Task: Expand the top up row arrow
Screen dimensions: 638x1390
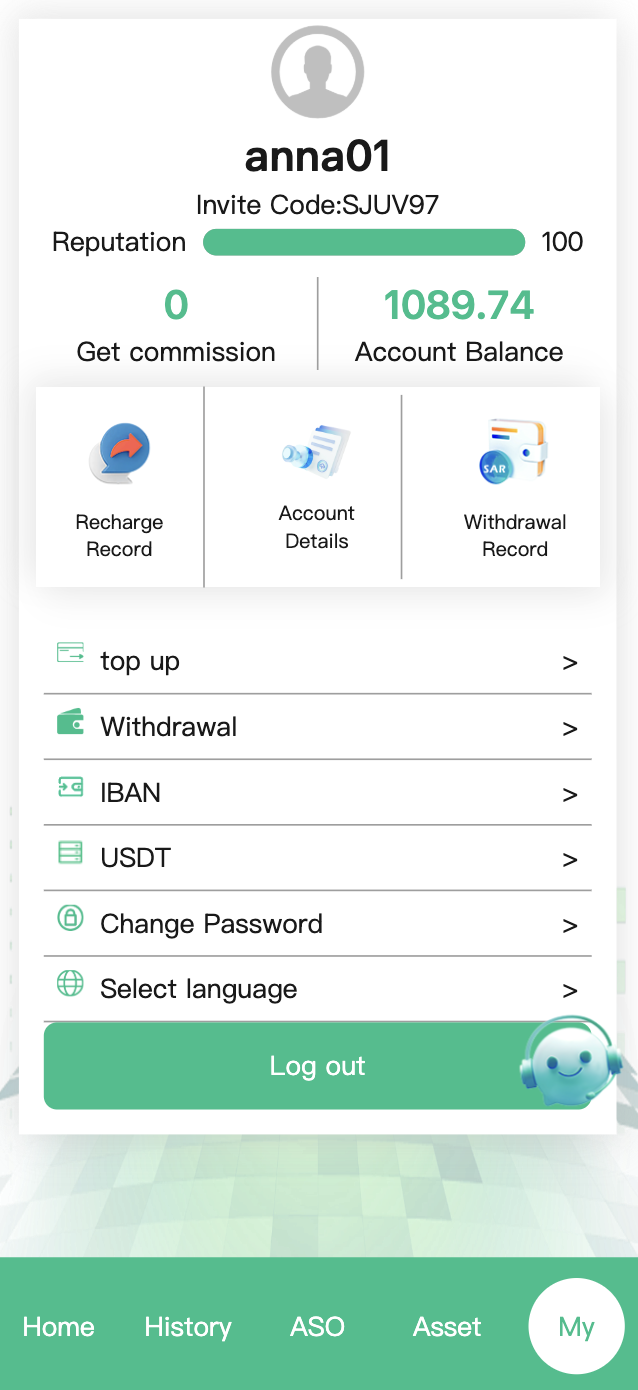Action: [570, 663]
